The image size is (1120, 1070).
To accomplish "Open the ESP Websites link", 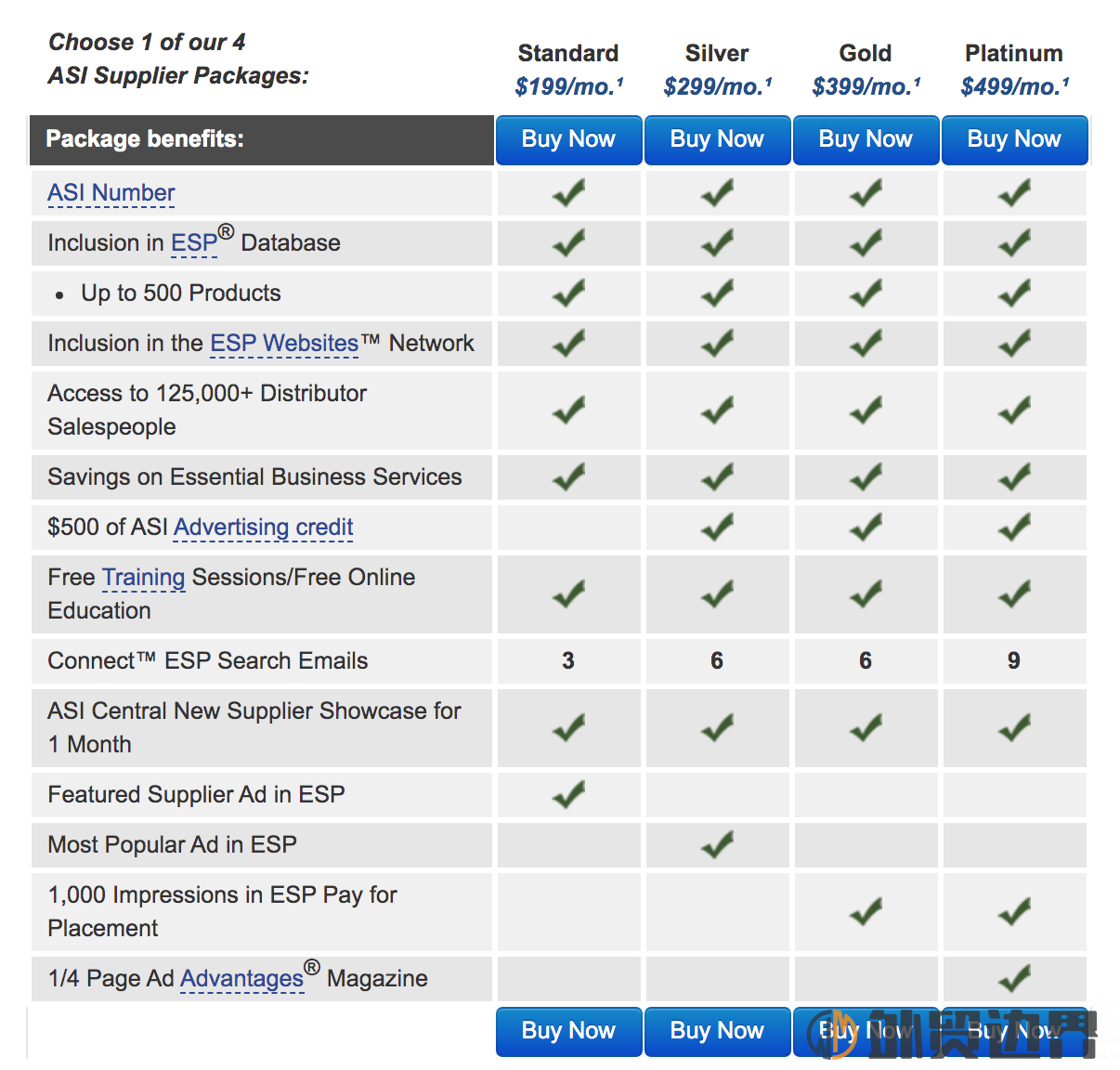I will (284, 344).
